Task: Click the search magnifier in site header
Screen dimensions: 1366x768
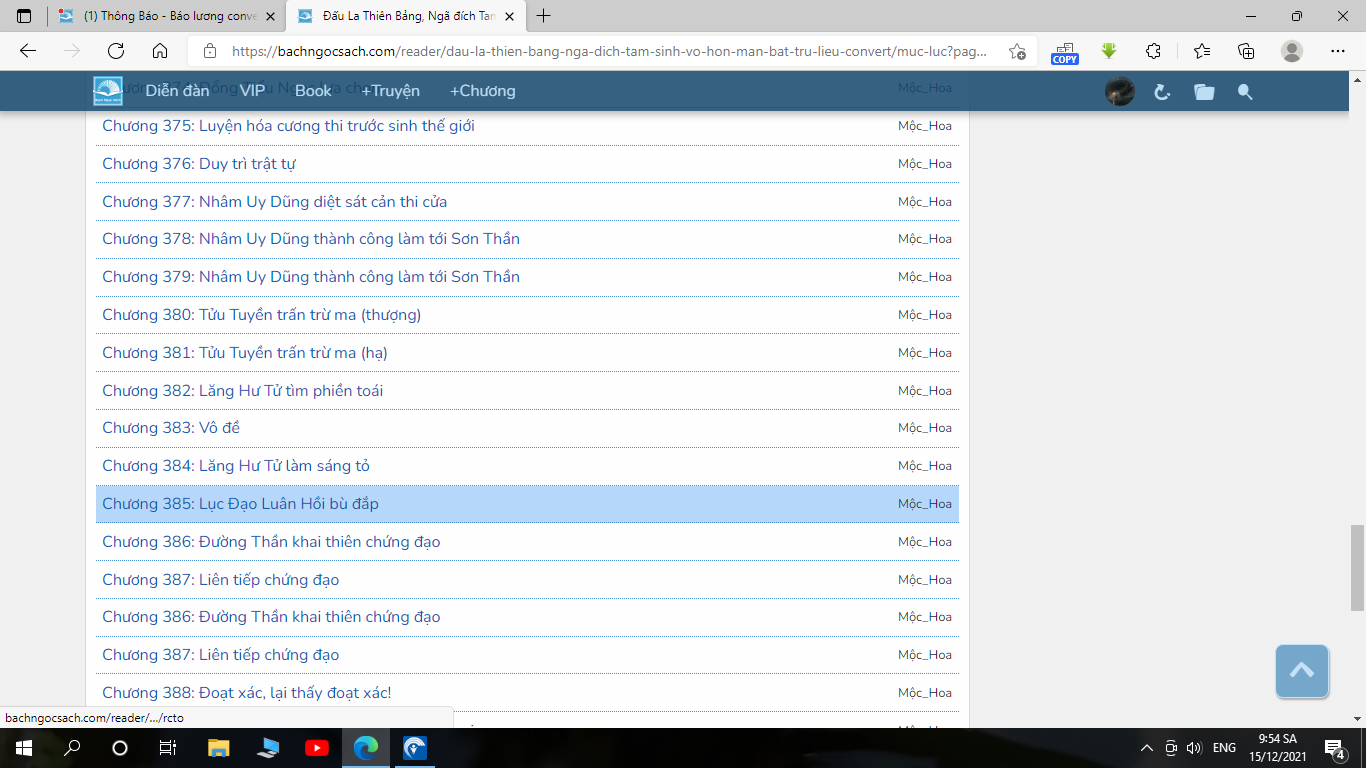Action: pyautogui.click(x=1245, y=92)
